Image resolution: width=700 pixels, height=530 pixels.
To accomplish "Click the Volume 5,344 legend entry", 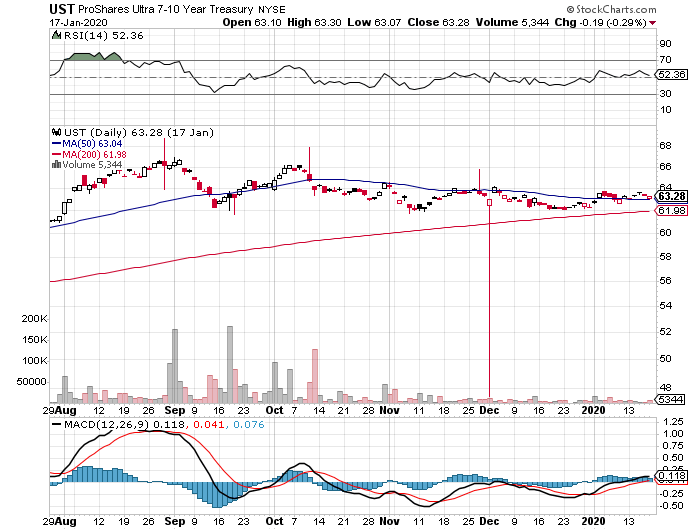I will (92, 164).
